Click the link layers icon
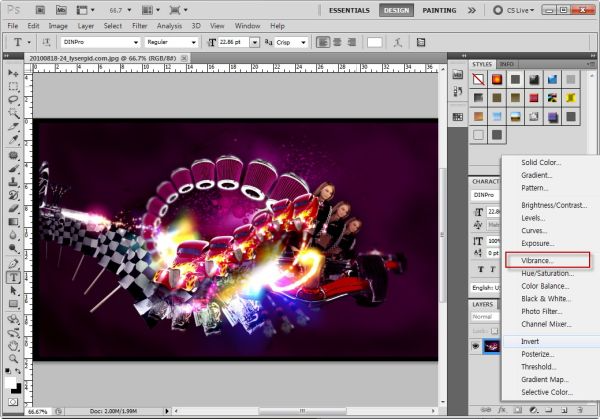This screenshot has width=600, height=419. point(486,410)
